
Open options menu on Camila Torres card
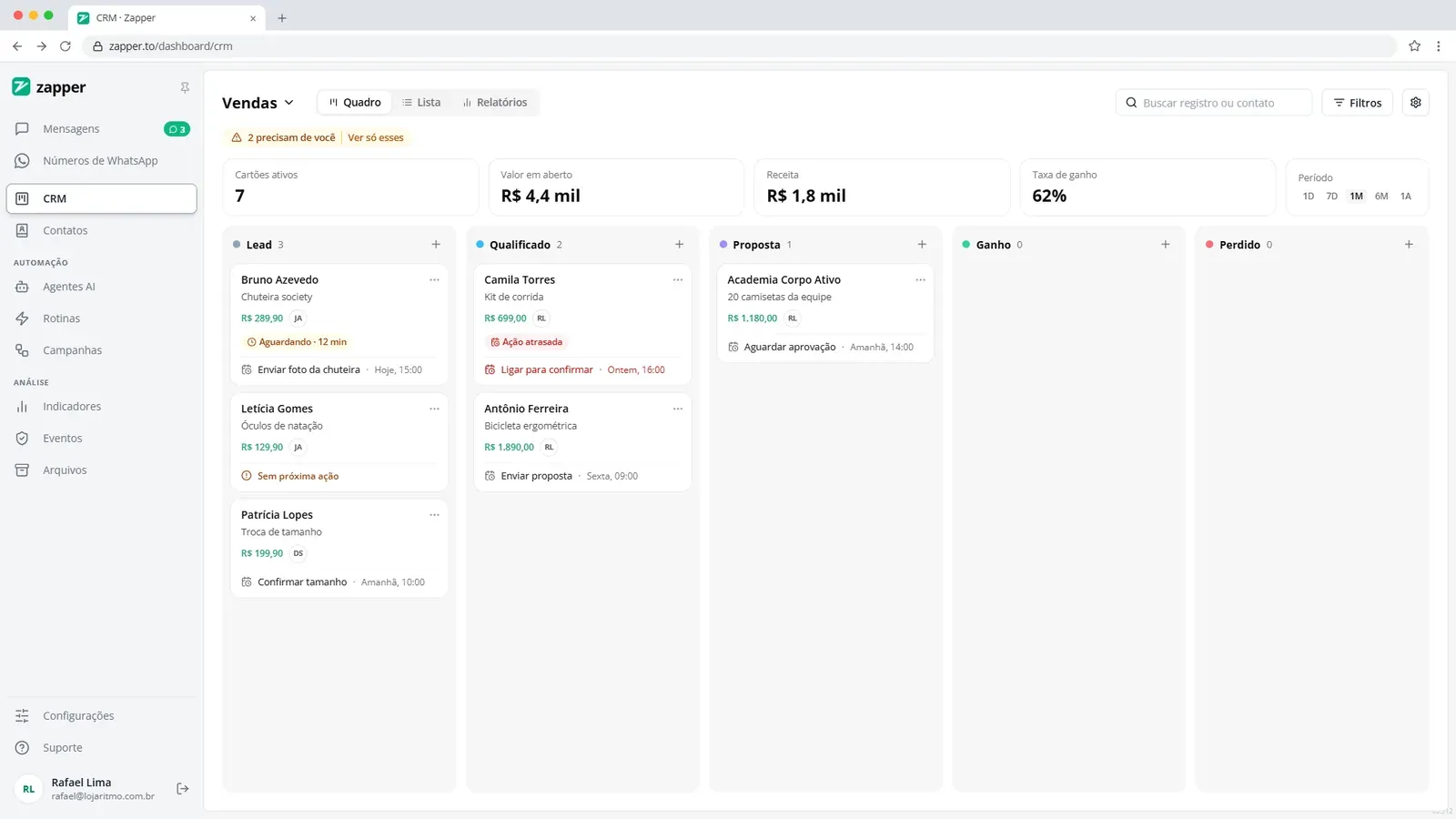pyautogui.click(x=678, y=280)
